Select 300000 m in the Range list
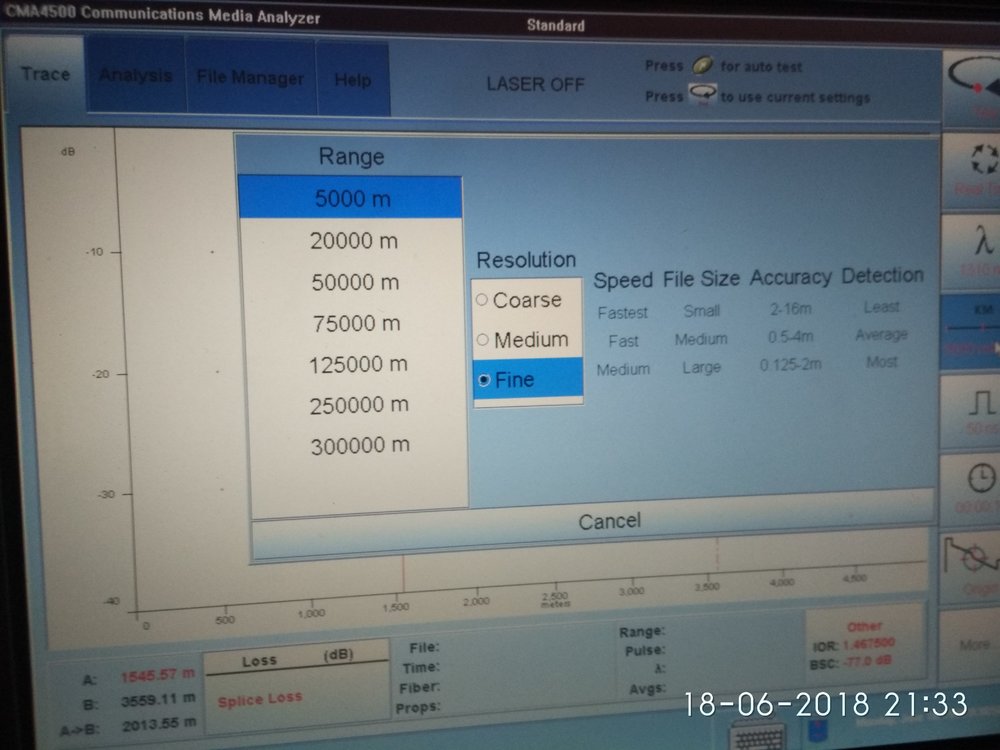 pyautogui.click(x=359, y=446)
